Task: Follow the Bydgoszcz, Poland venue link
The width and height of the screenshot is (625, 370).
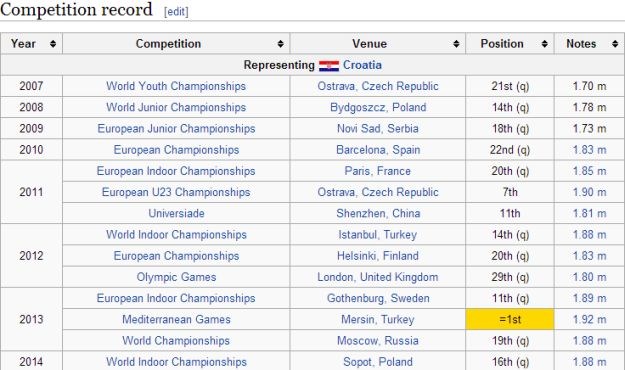Action: point(378,107)
